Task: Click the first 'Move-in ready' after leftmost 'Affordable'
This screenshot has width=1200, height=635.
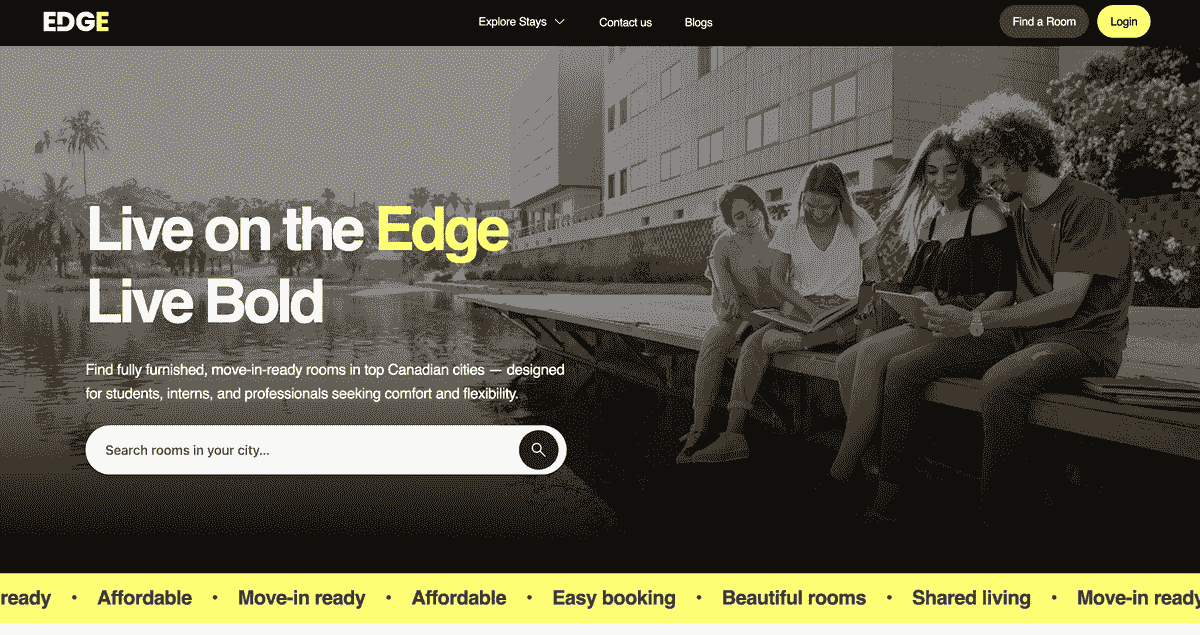Action: [302, 598]
